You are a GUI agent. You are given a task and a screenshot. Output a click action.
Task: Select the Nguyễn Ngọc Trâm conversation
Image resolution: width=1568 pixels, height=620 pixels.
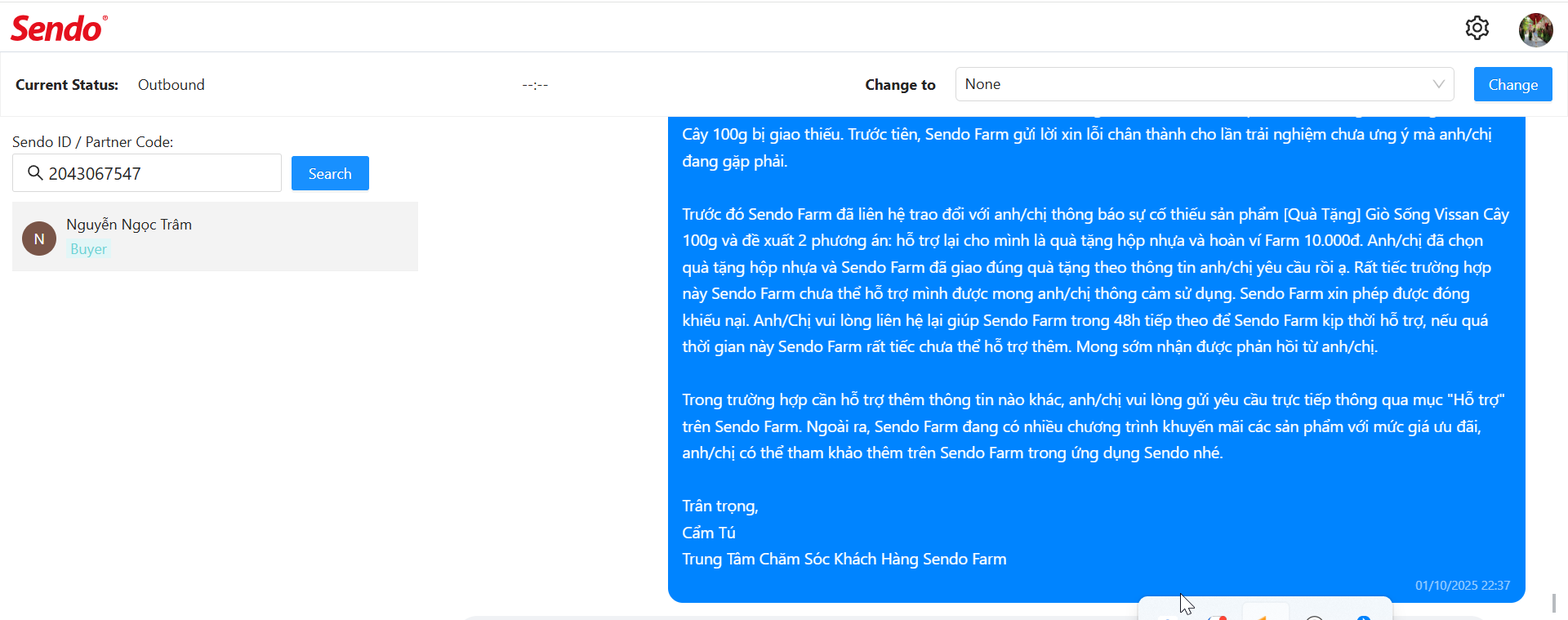pos(215,236)
